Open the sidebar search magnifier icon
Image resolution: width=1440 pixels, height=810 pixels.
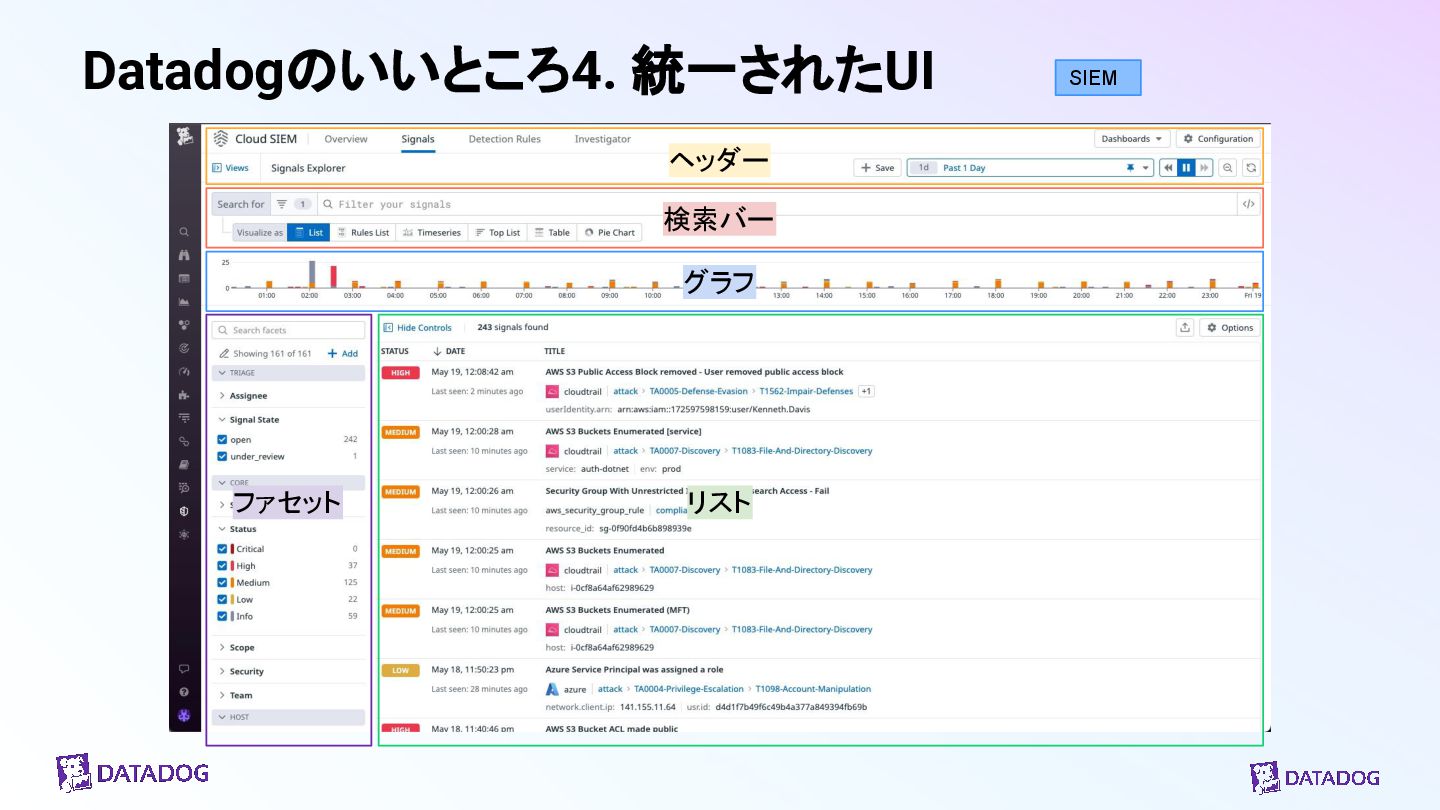[x=184, y=232]
